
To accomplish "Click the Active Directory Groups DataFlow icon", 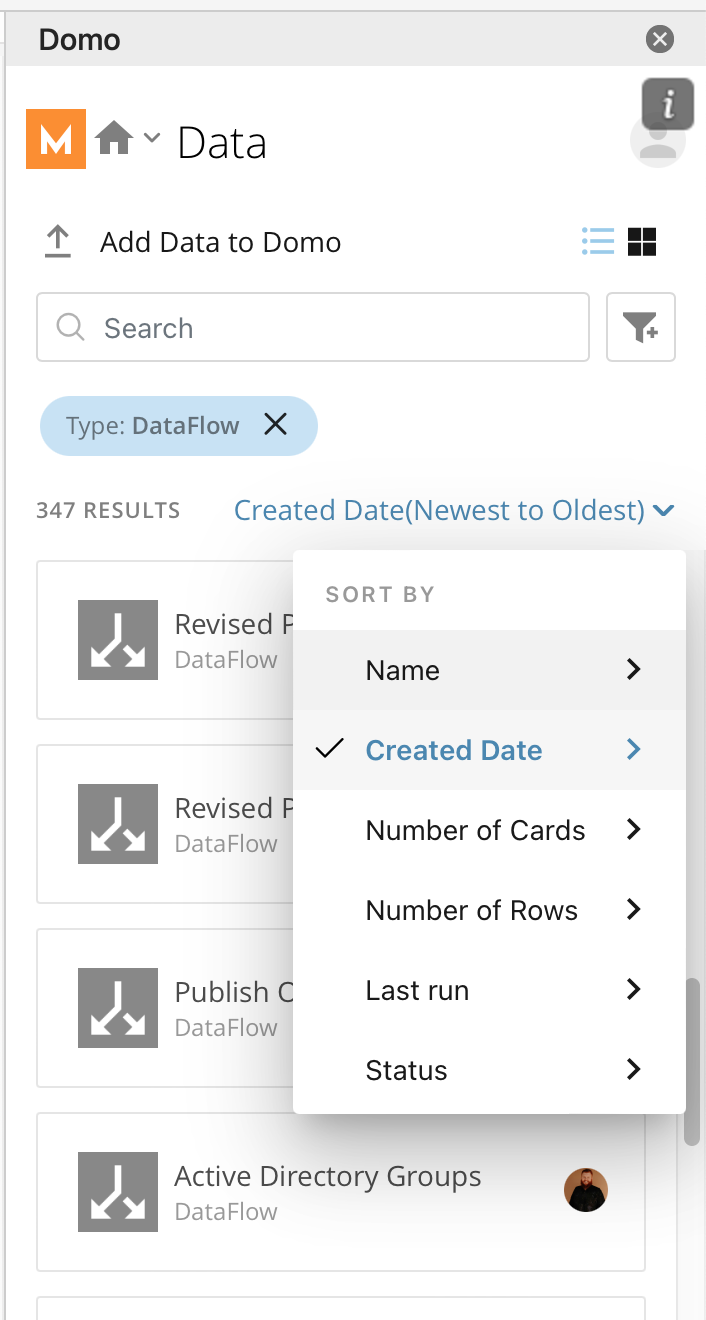I will pos(117,1191).
